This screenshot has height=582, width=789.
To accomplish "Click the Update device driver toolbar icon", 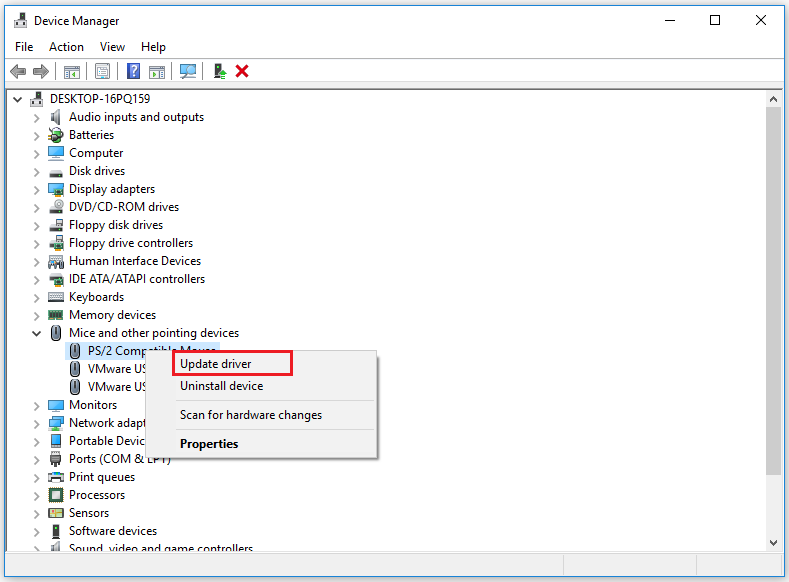I will pyautogui.click(x=219, y=71).
